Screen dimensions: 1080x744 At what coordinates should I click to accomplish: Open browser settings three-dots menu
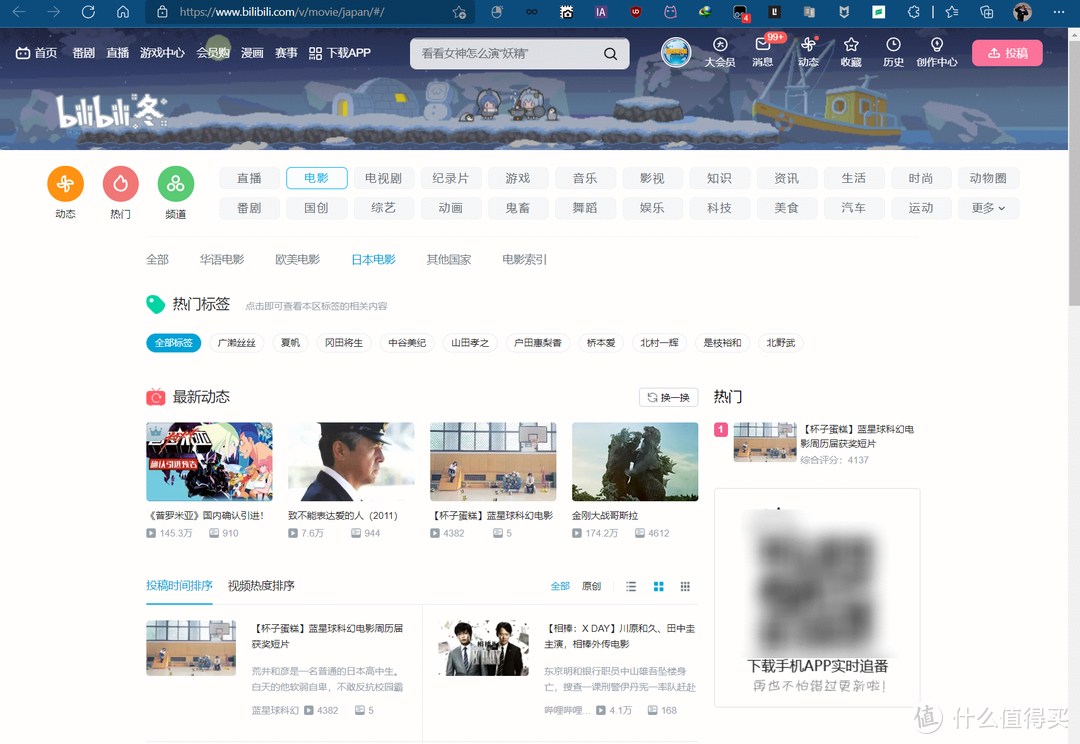pos(1059,12)
